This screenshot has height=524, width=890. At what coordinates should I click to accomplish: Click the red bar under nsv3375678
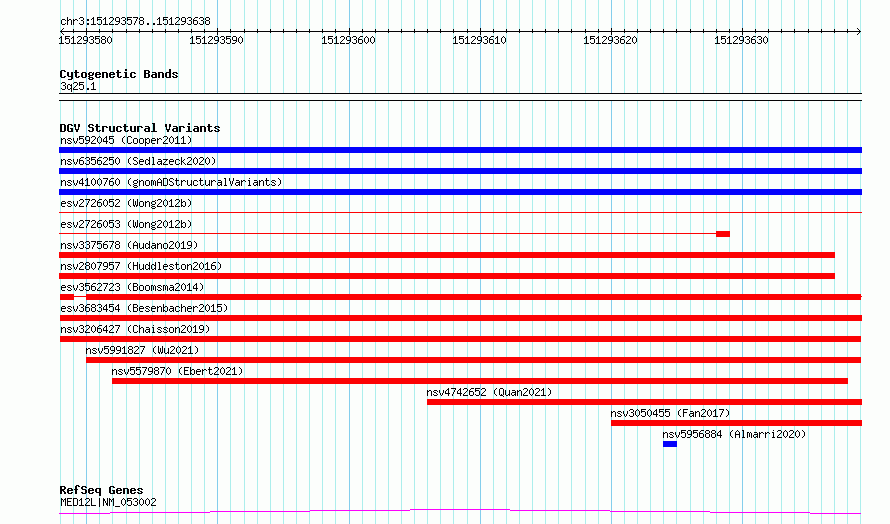[447, 255]
